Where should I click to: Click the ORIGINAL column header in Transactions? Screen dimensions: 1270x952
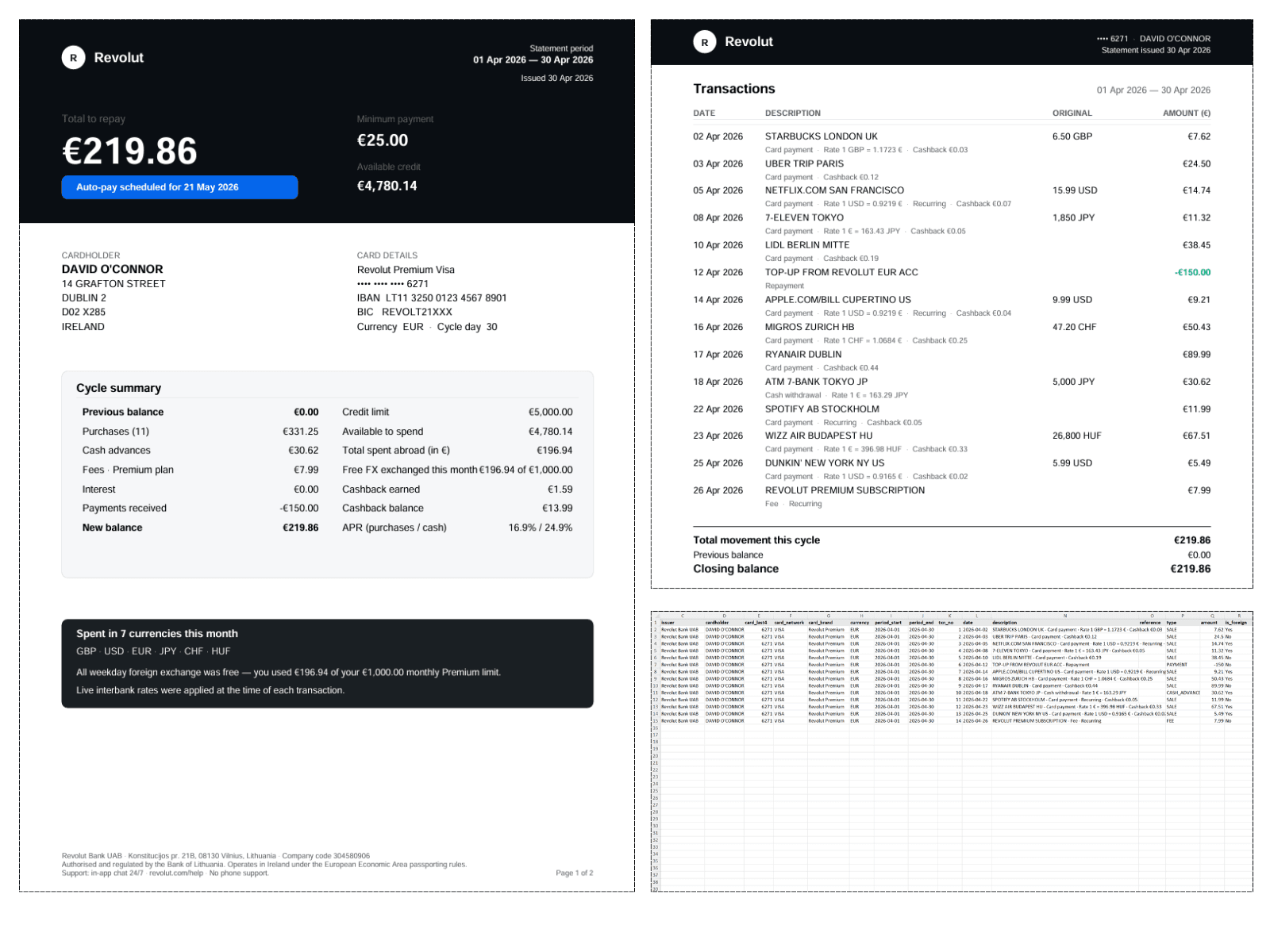point(1072,113)
